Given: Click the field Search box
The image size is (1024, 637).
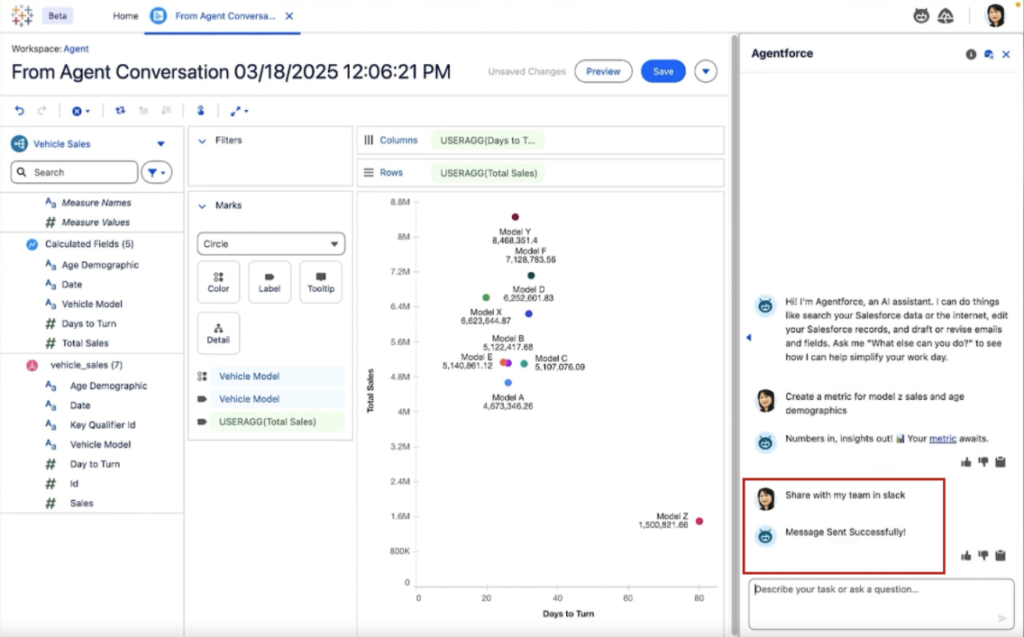Looking at the screenshot, I should click(x=74, y=172).
